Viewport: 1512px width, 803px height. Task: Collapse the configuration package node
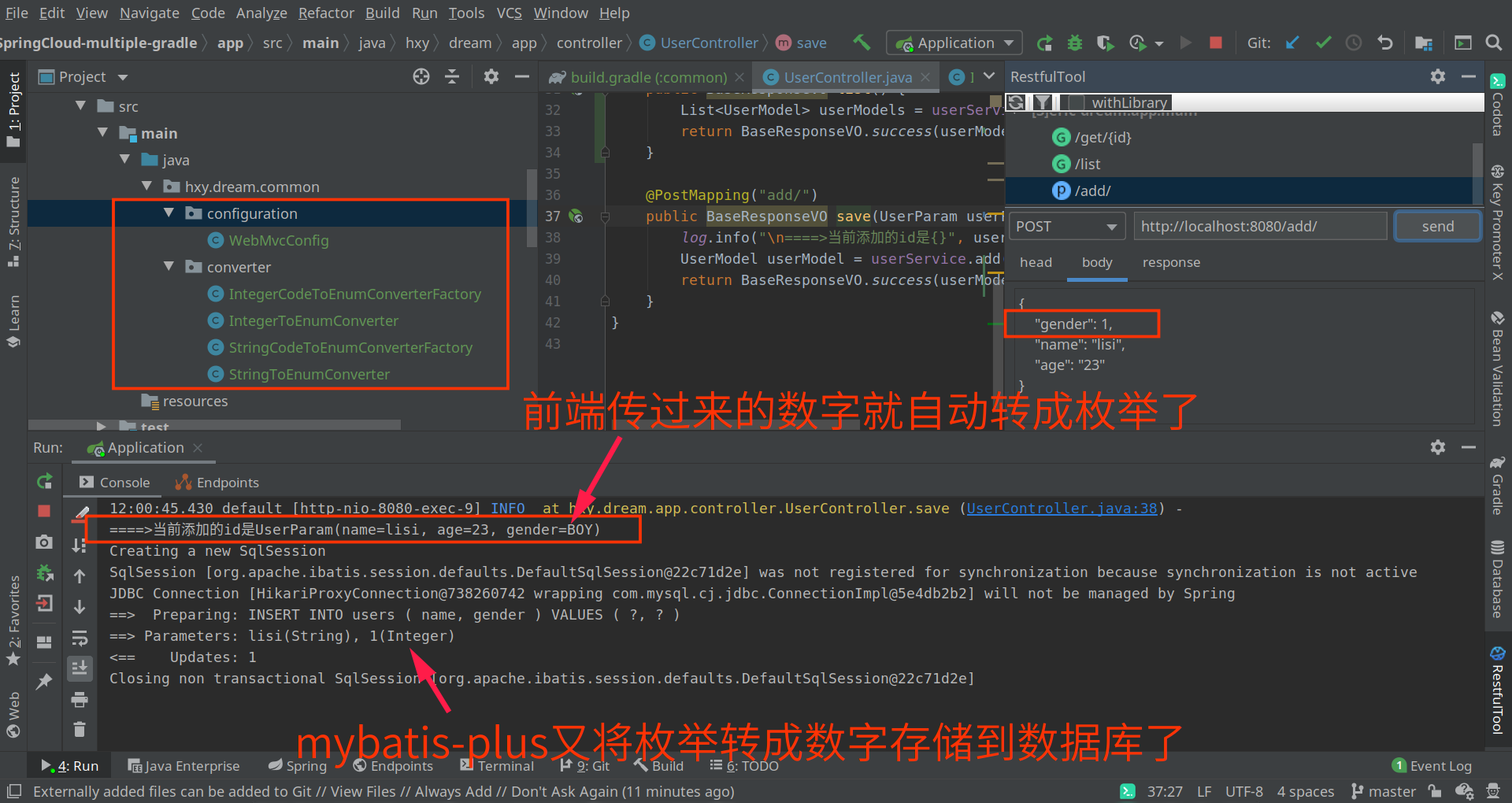(169, 213)
